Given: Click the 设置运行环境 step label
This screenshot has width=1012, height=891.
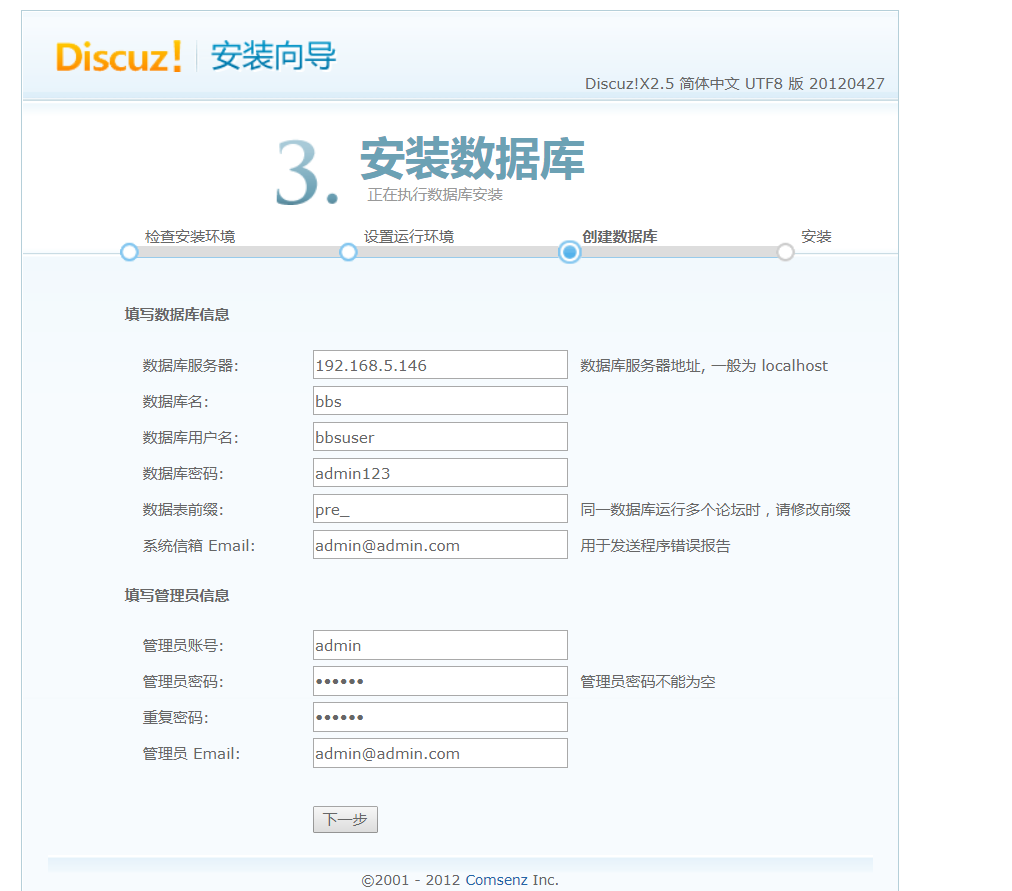Looking at the screenshot, I should [x=409, y=237].
